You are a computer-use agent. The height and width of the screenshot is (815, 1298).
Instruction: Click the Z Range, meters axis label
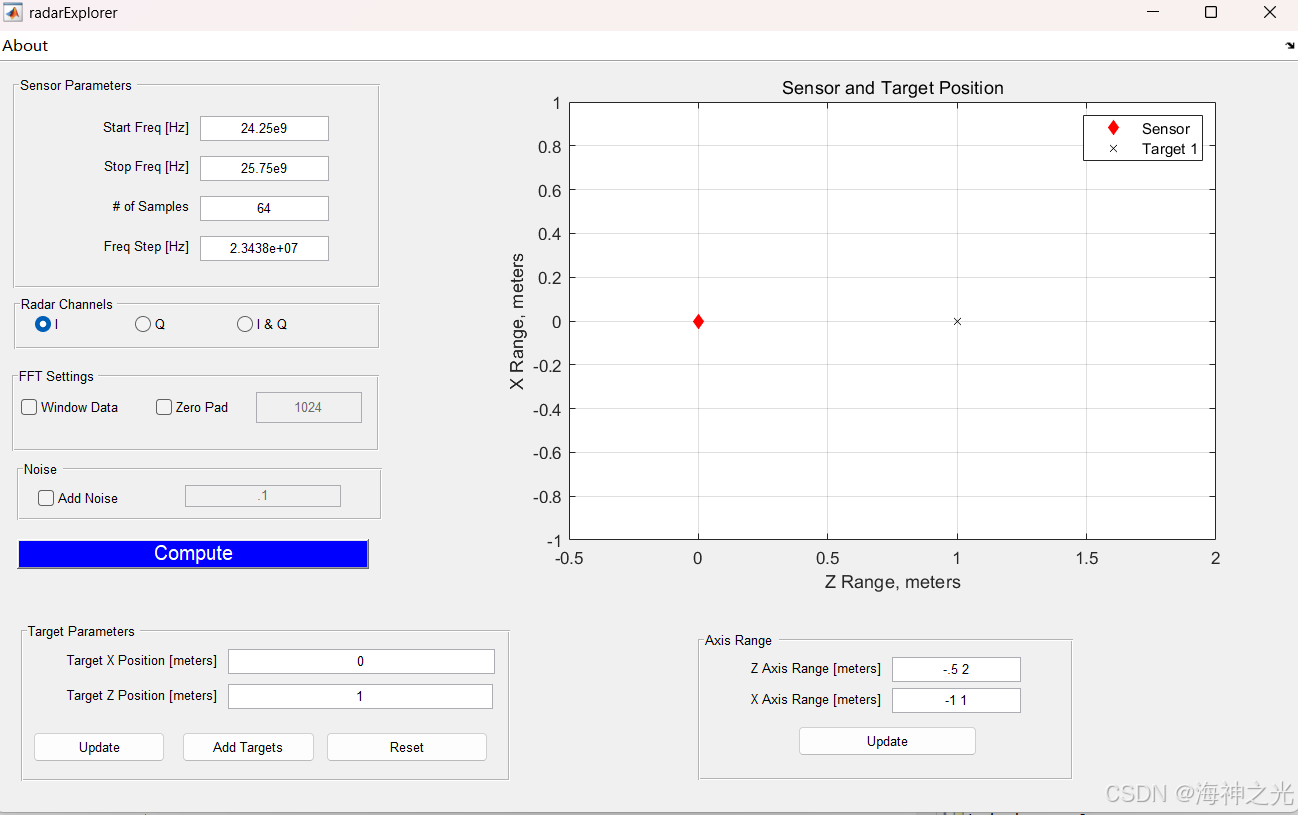coord(892,582)
